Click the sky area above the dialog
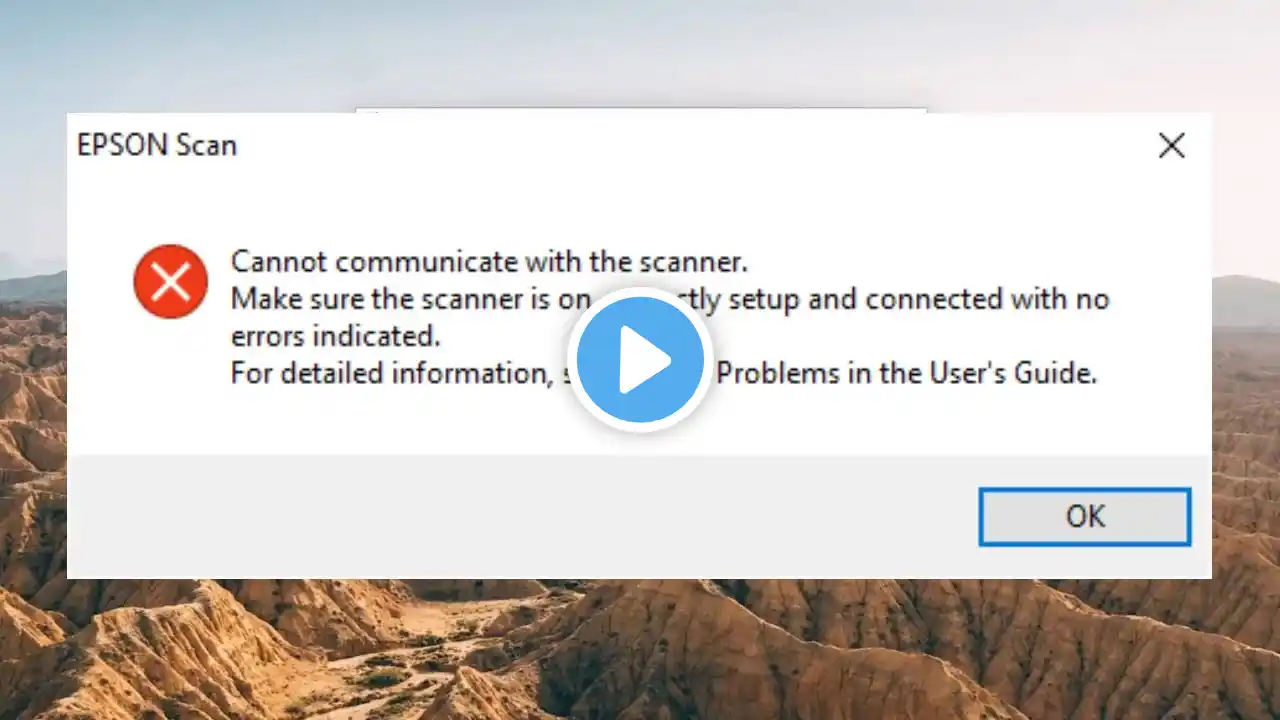1280x720 pixels. click(x=640, y=50)
